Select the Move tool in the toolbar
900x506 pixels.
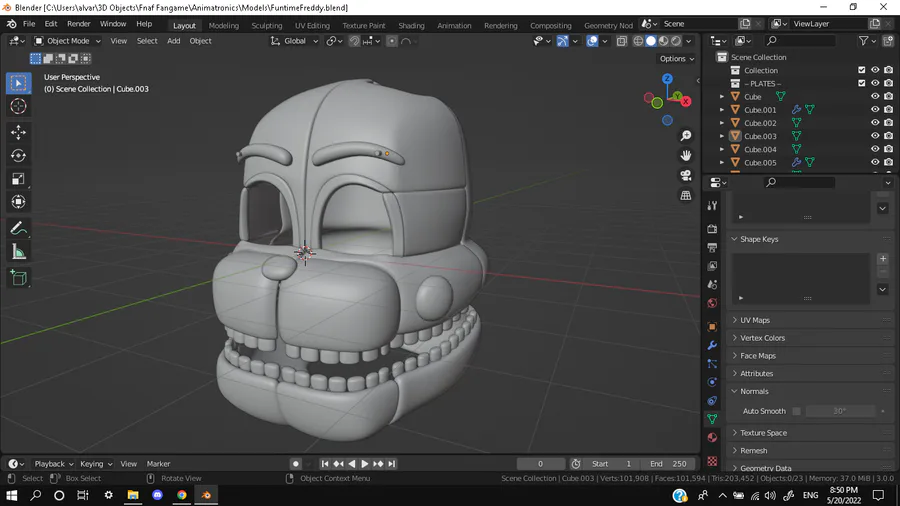[x=18, y=132]
